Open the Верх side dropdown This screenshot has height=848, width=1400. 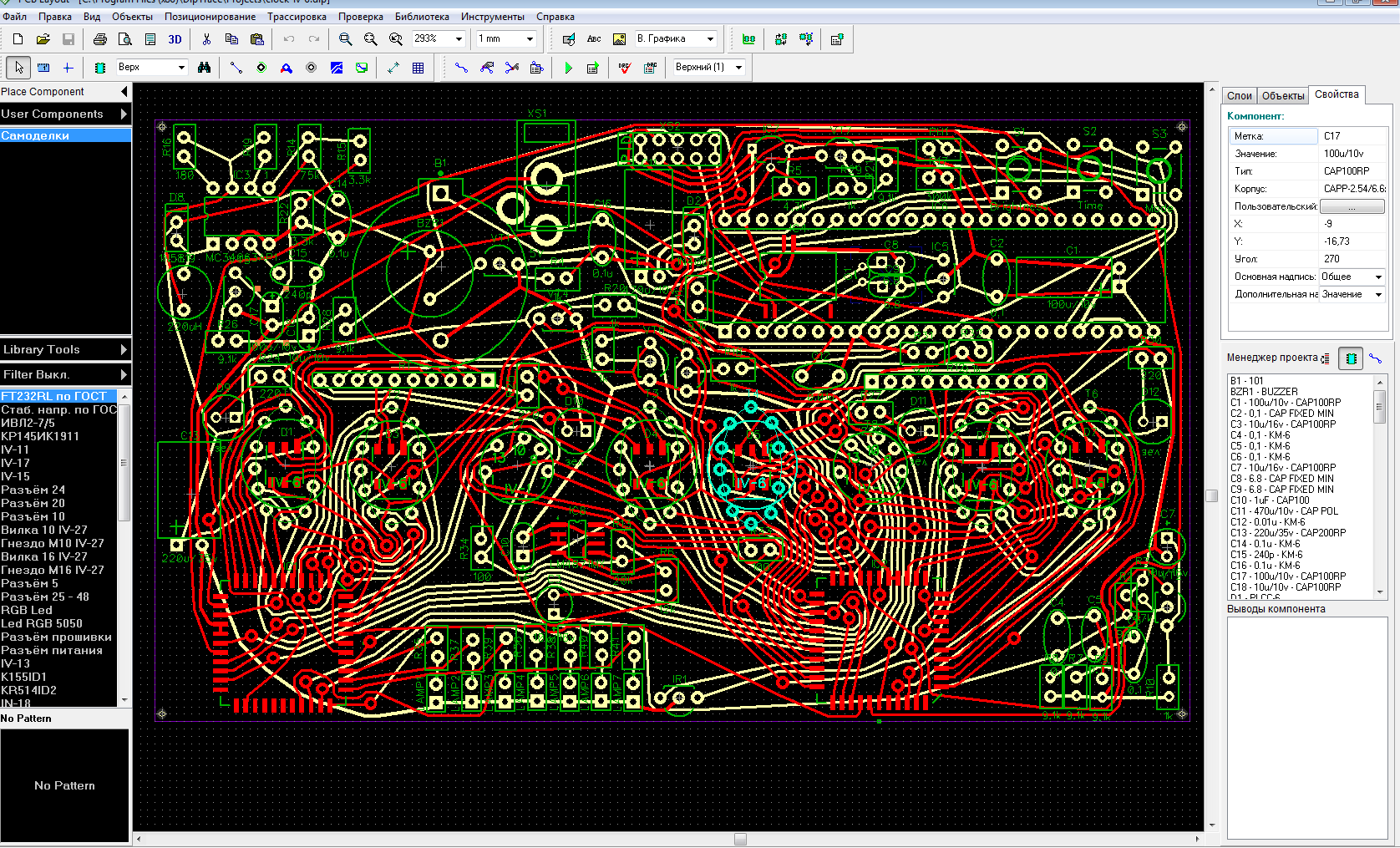(181, 68)
